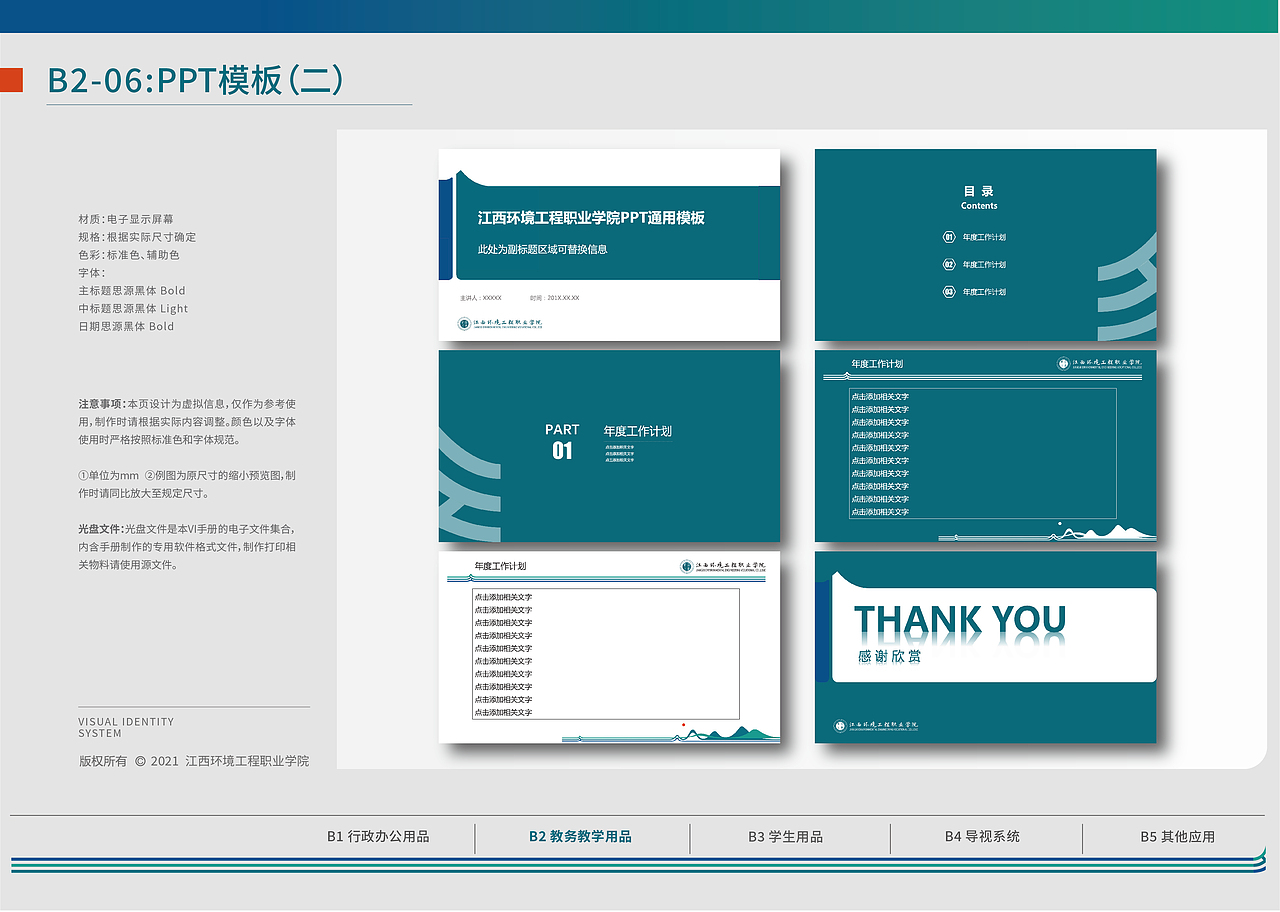This screenshot has width=1280, height=912.
Task: Switch to the B1 行政办公用品 tab
Action: (378, 838)
